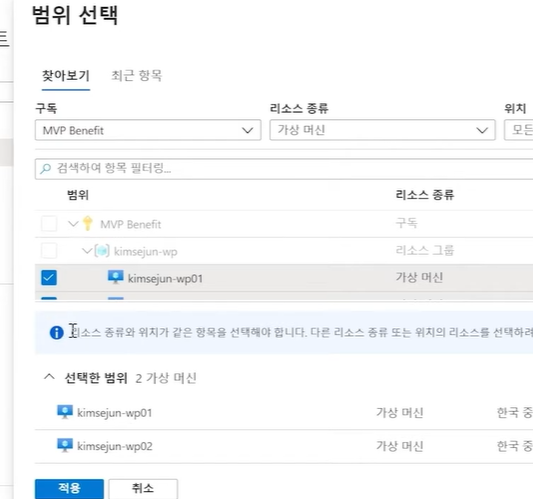This screenshot has height=499, width=533.
Task: Click the search magnifier icon
Action: 45,169
